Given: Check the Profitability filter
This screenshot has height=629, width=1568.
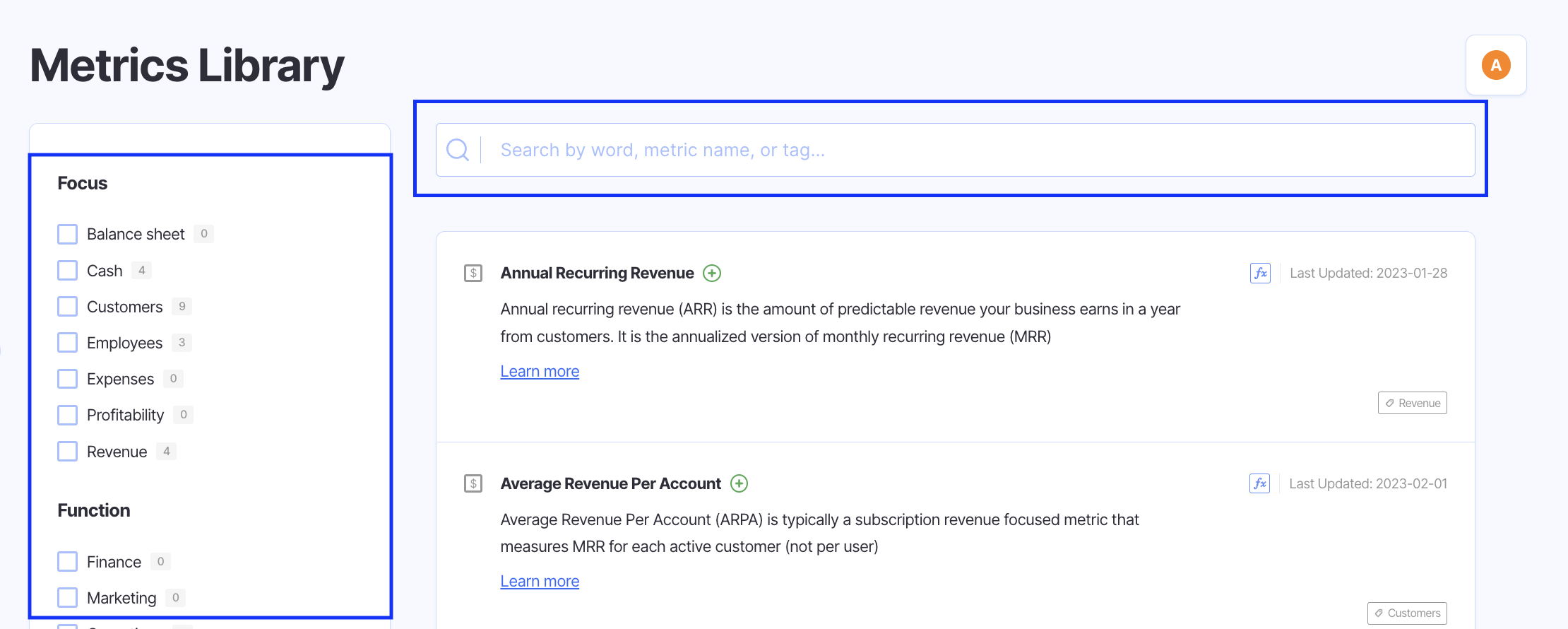Looking at the screenshot, I should [68, 415].
